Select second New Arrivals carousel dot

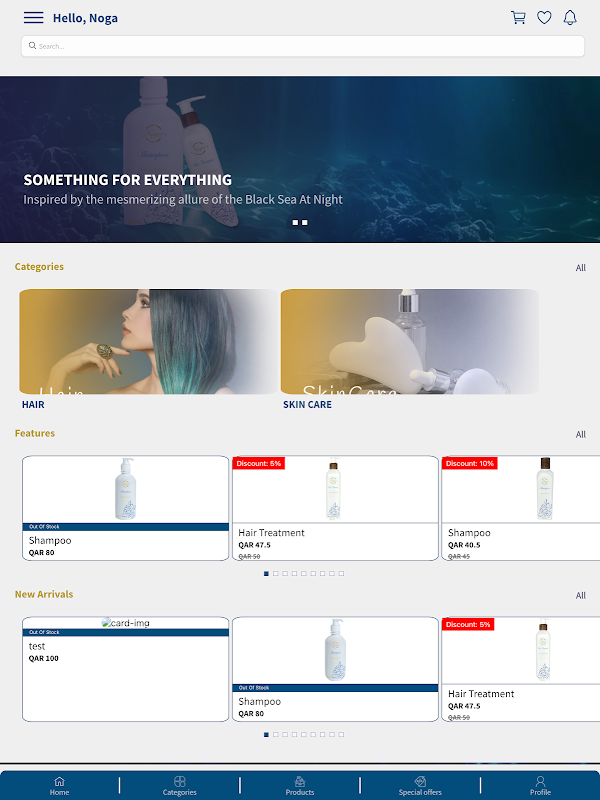coord(276,735)
